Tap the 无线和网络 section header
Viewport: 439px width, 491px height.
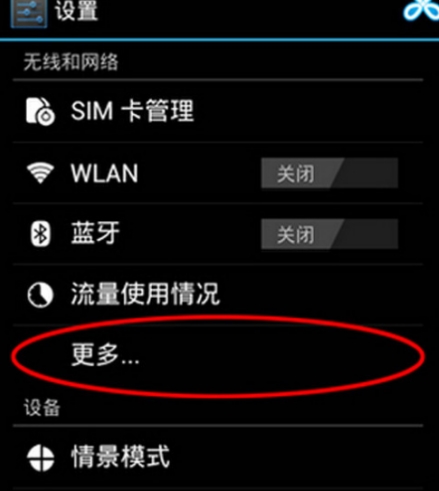point(71,62)
